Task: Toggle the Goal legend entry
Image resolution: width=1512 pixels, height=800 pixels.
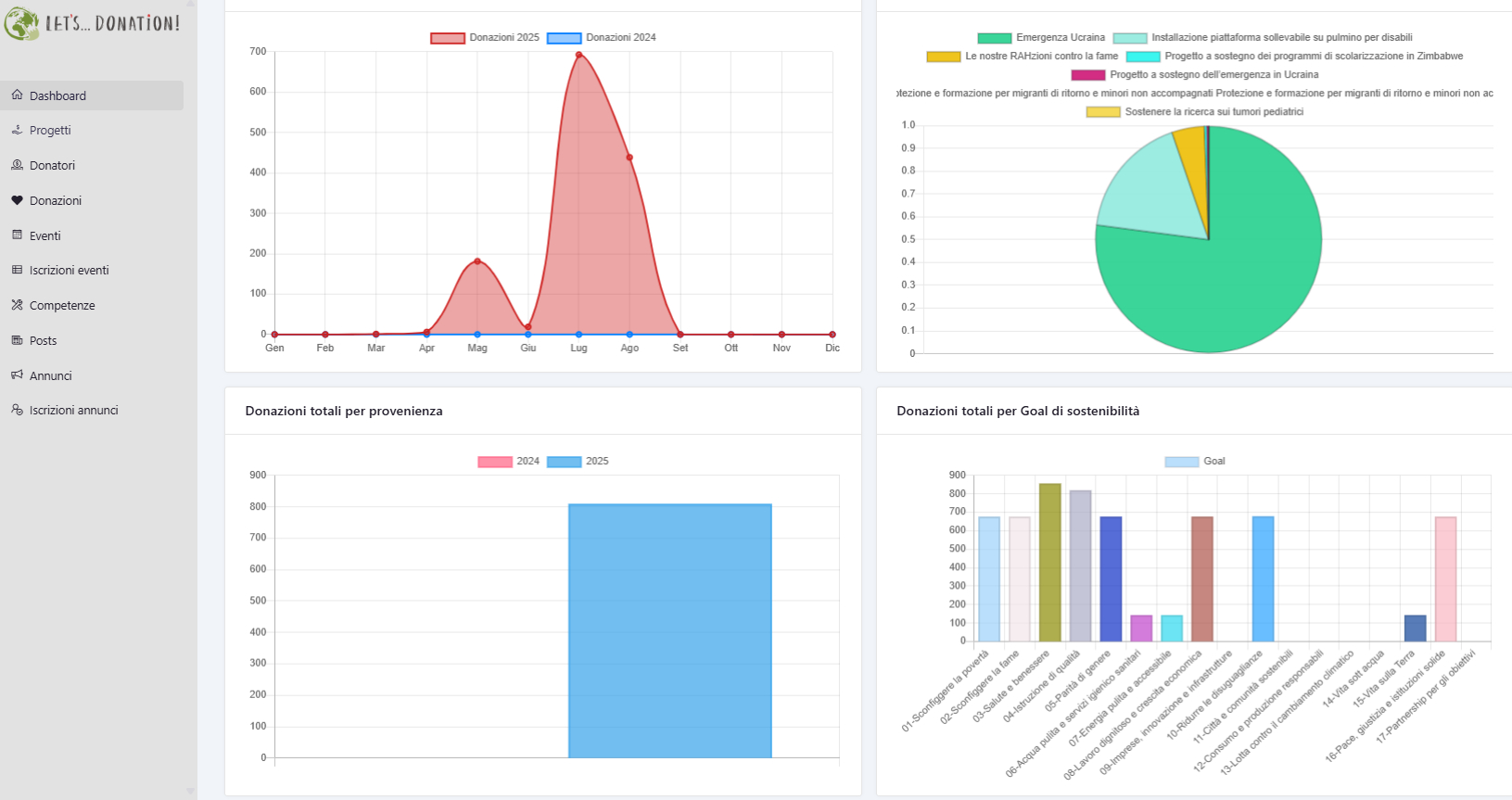Action: coord(1195,462)
